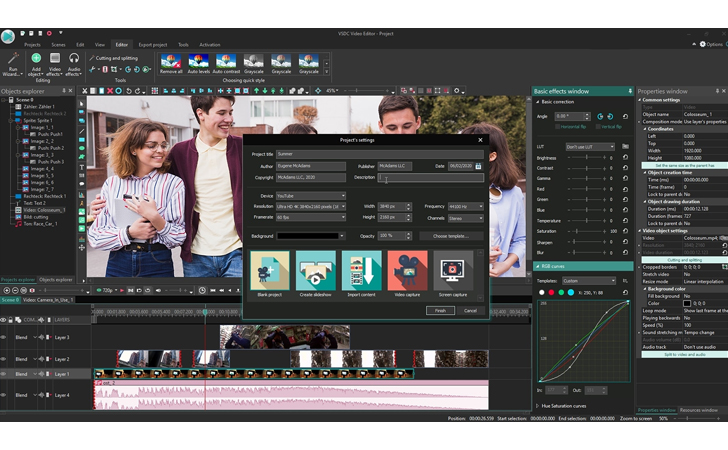Expand the LUT dropdown in Basic effects
Viewport: 728px width, 450px height.
point(590,146)
